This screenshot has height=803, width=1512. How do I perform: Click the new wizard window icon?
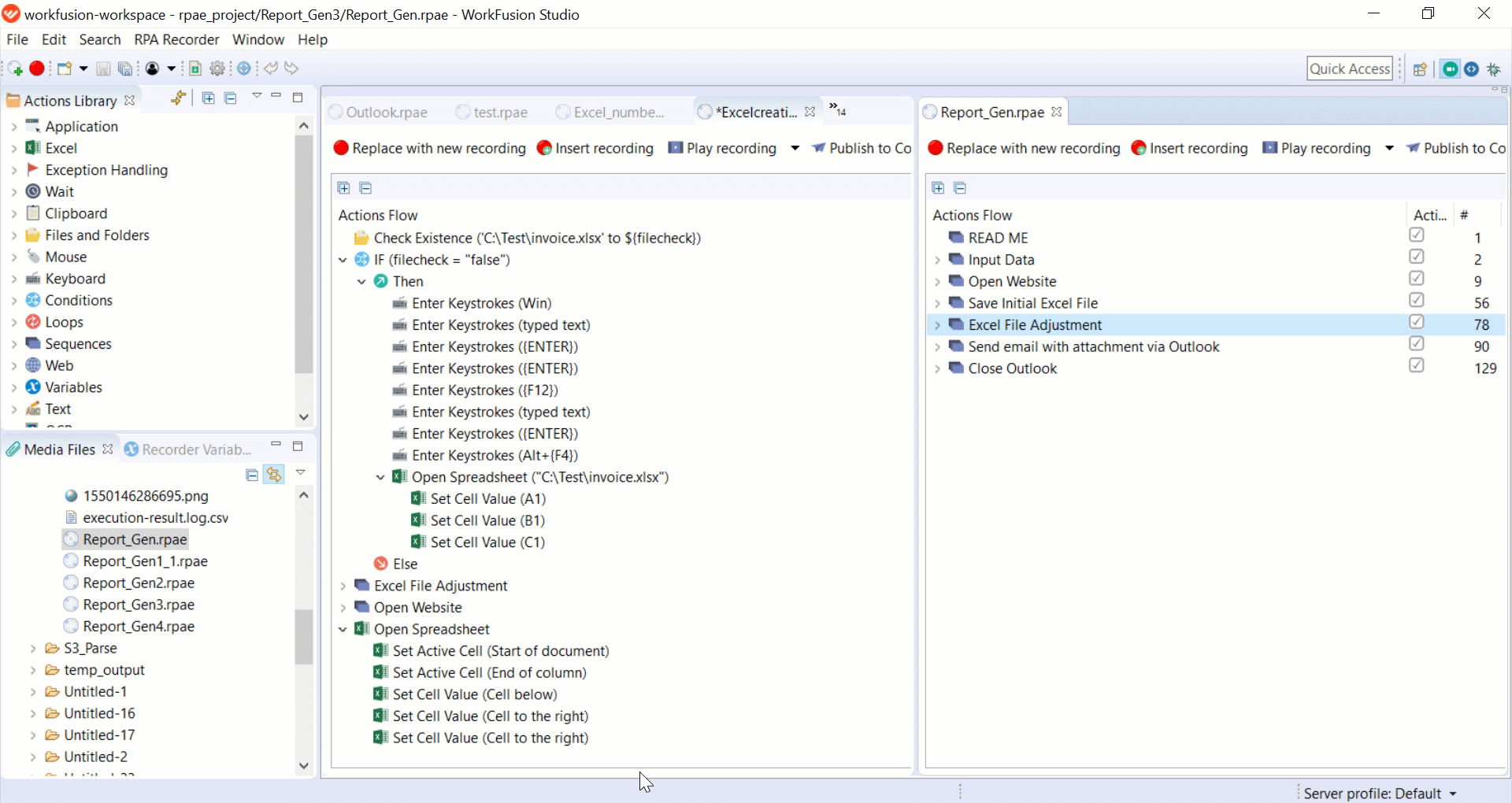pyautogui.click(x=65, y=68)
